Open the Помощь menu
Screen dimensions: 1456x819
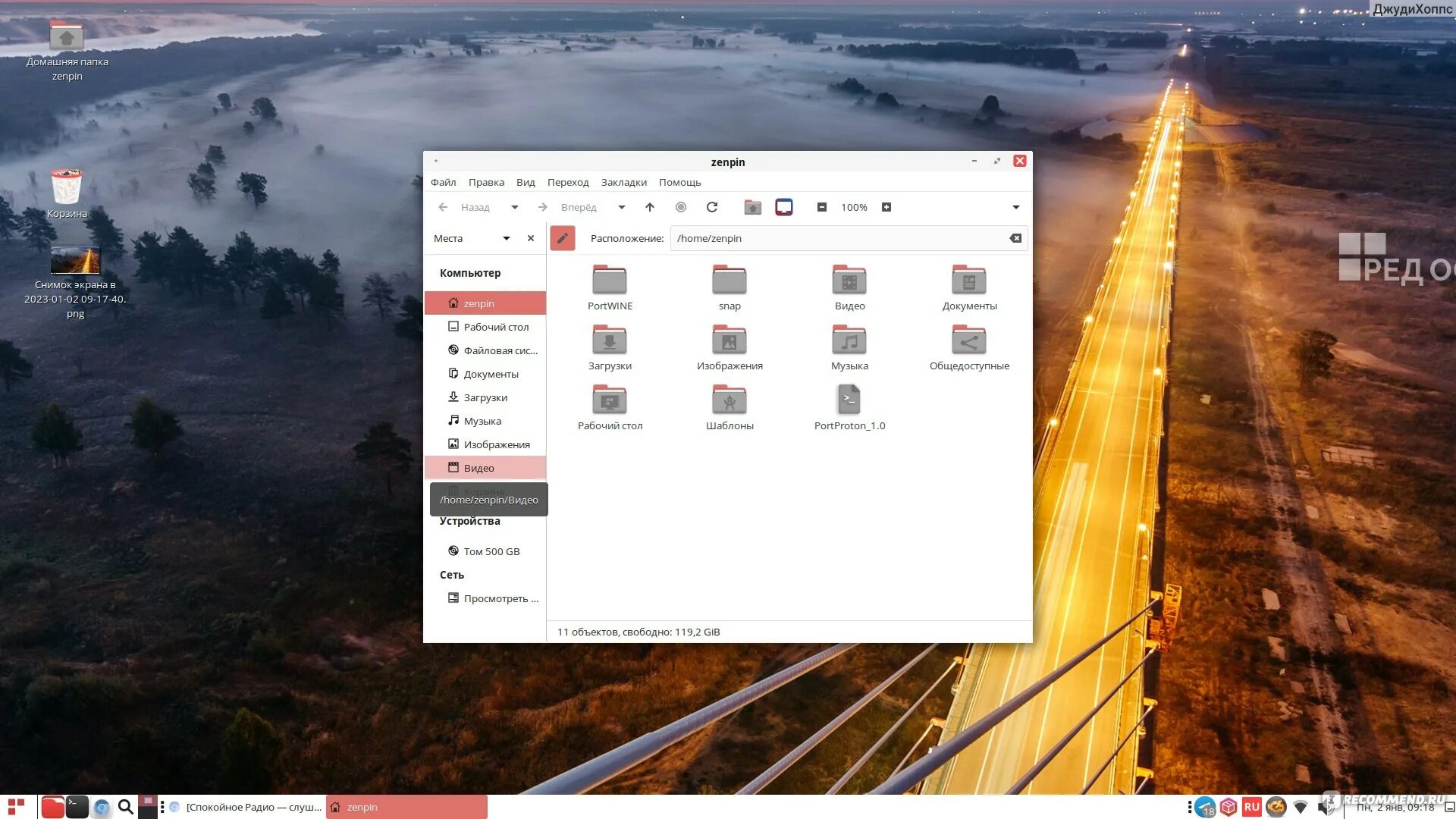[679, 182]
